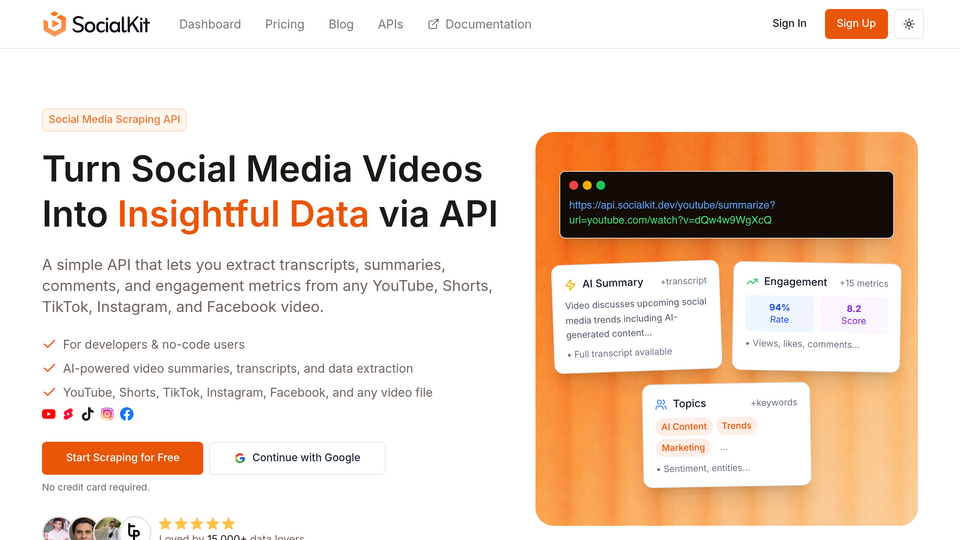
Task: Click the TikTok icon
Action: [x=88, y=414]
